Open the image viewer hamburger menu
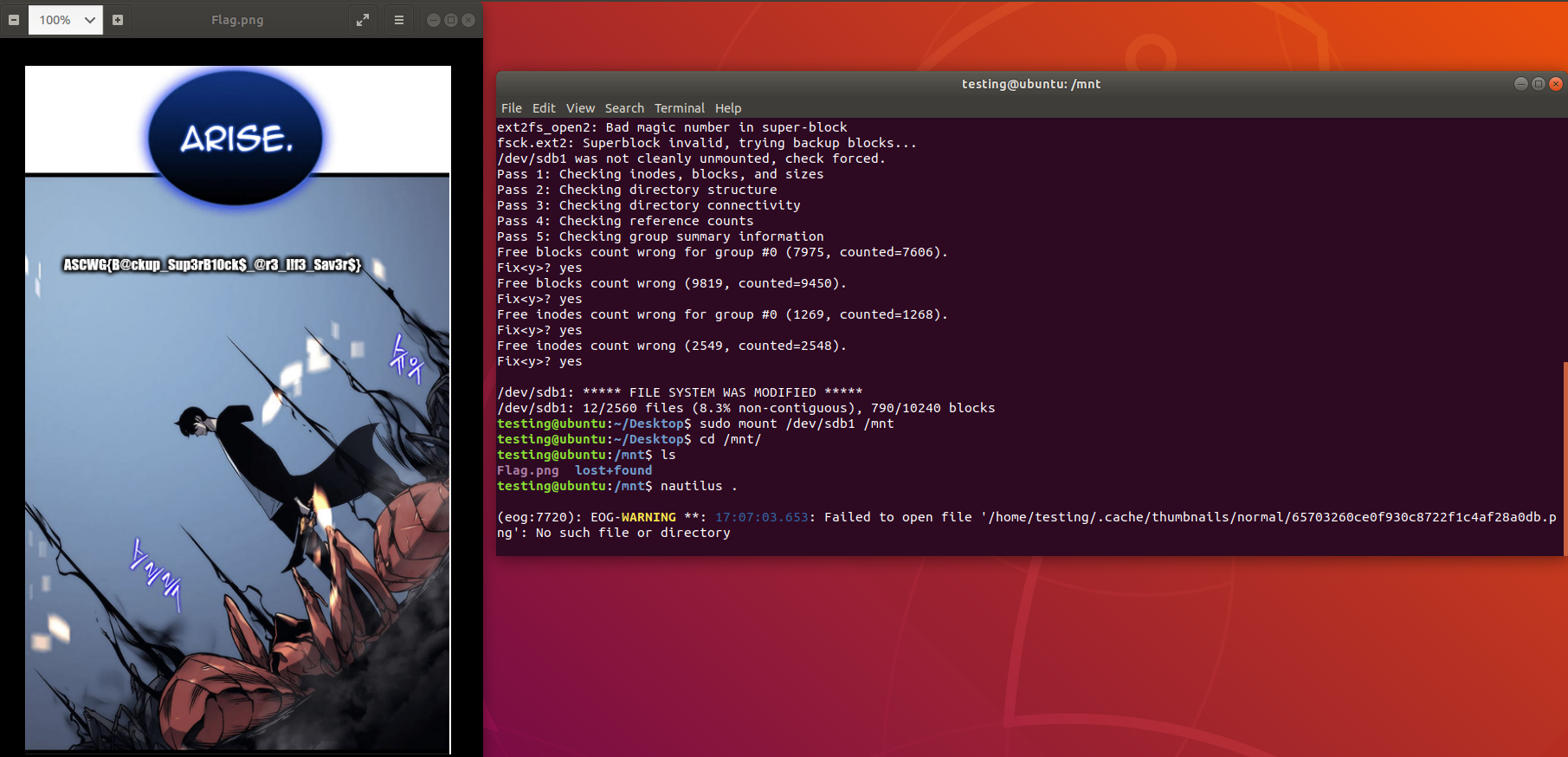Viewport: 1568px width, 757px height. (x=399, y=20)
